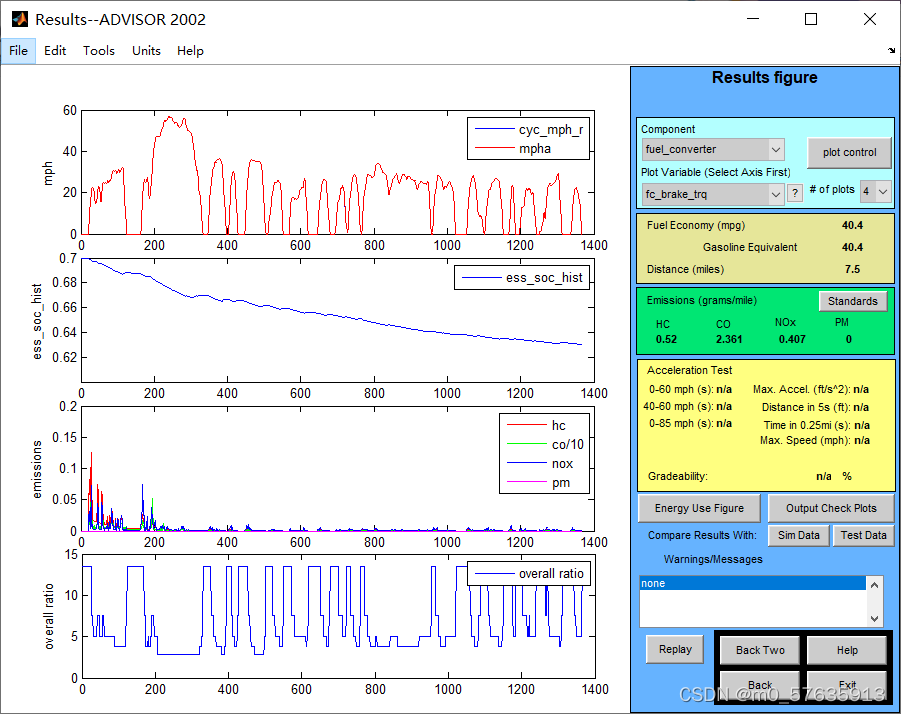Viewport: 901px width, 714px height.
Task: Open the Energy Use Figure
Action: [x=698, y=508]
